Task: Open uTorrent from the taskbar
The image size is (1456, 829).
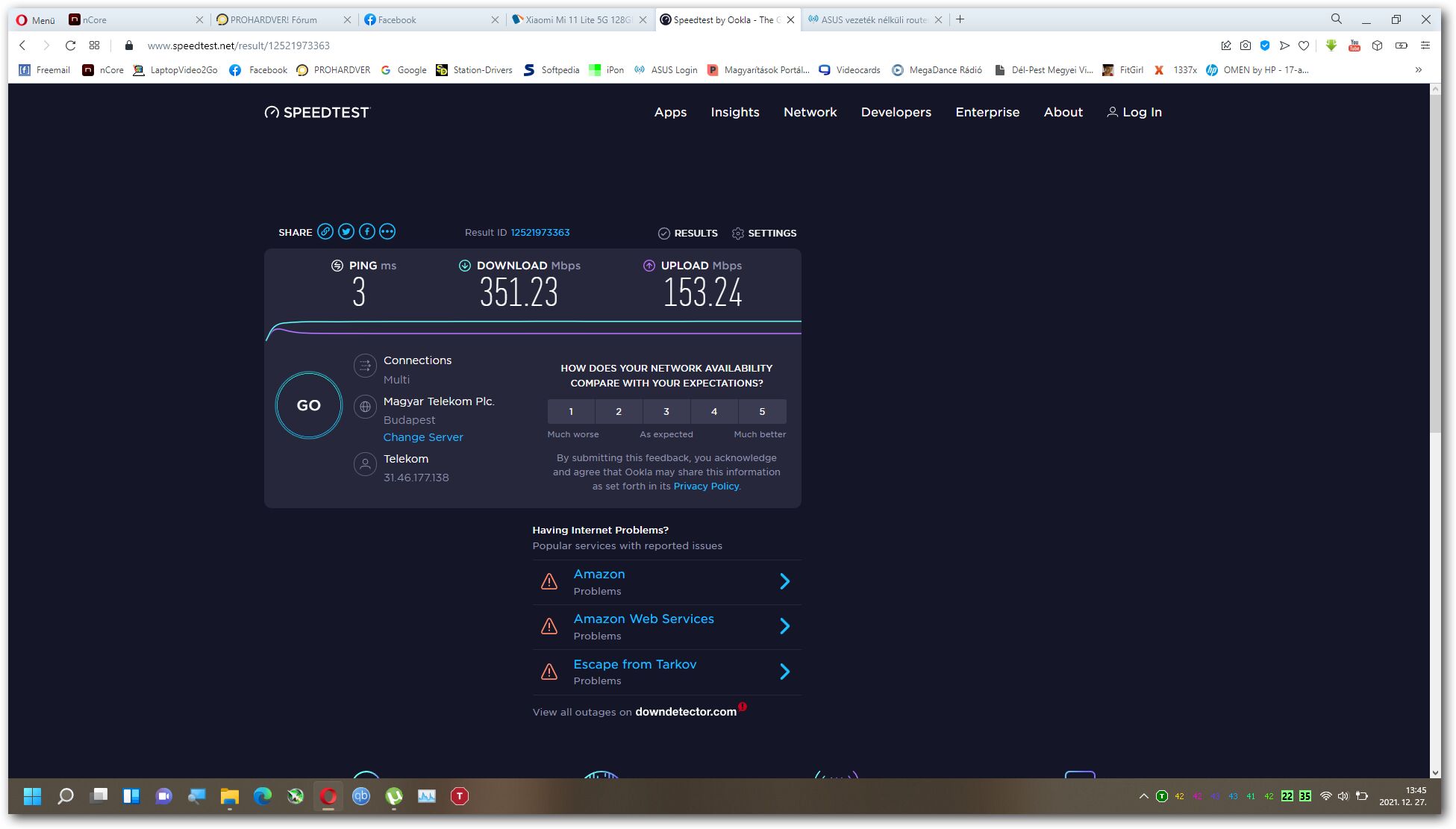Action: [394, 796]
